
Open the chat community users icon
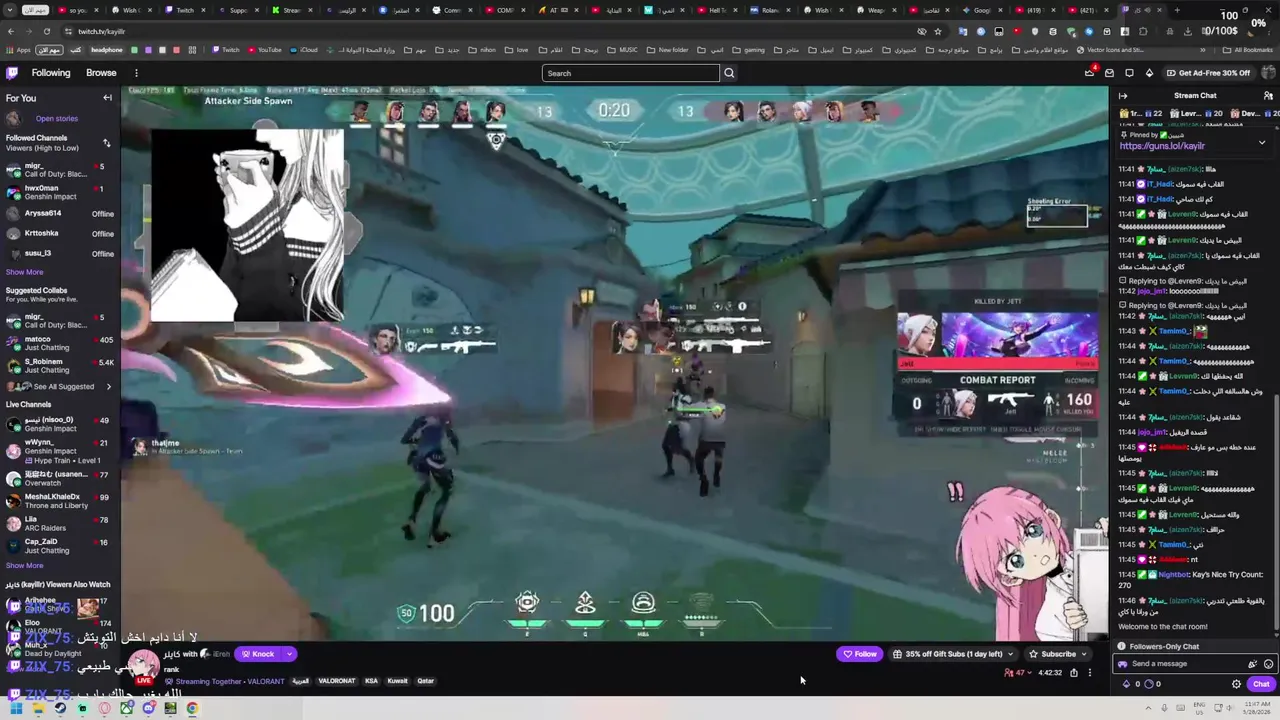pyautogui.click(x=1268, y=96)
